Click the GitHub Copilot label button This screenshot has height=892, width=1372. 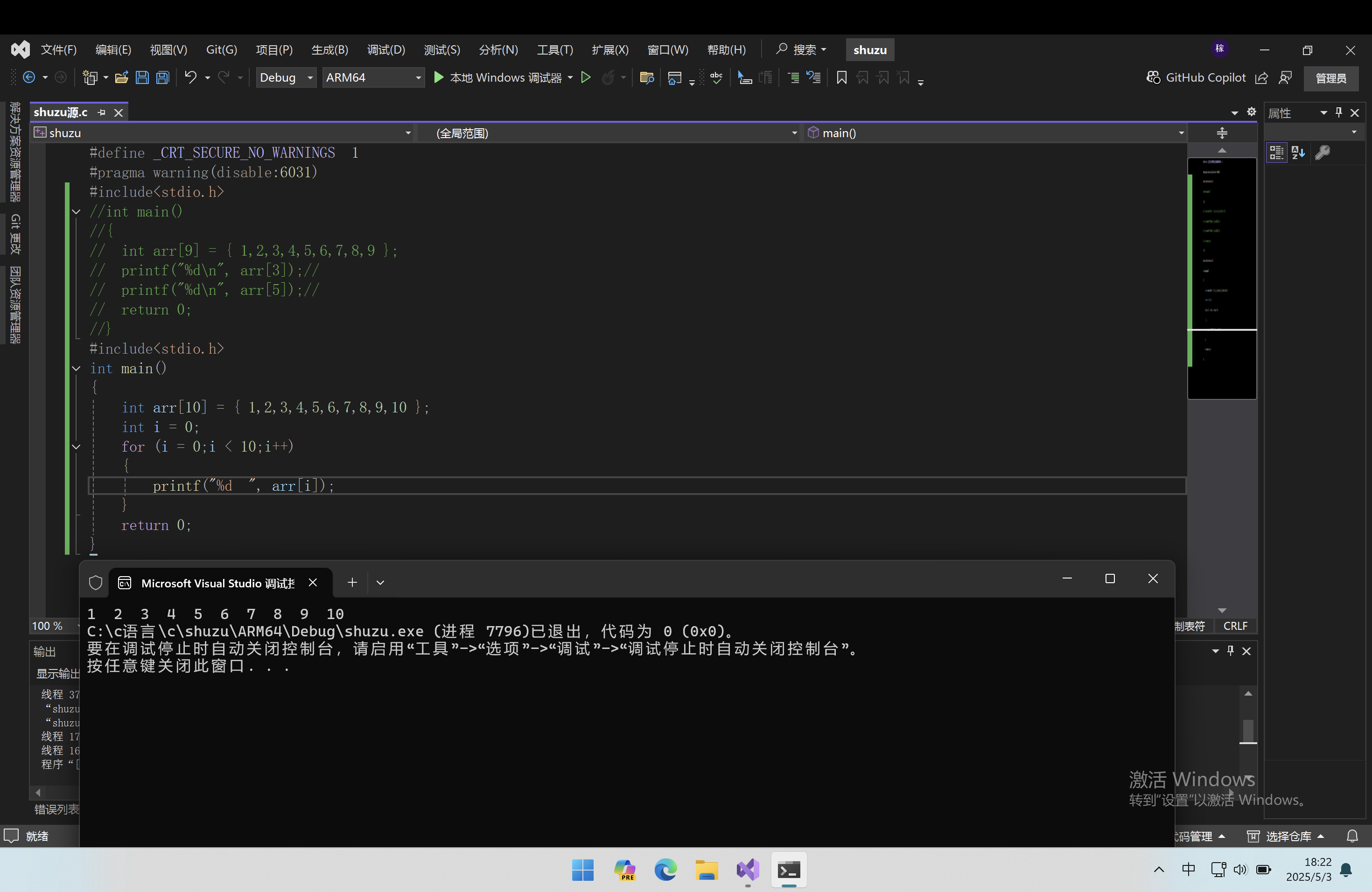1205,77
